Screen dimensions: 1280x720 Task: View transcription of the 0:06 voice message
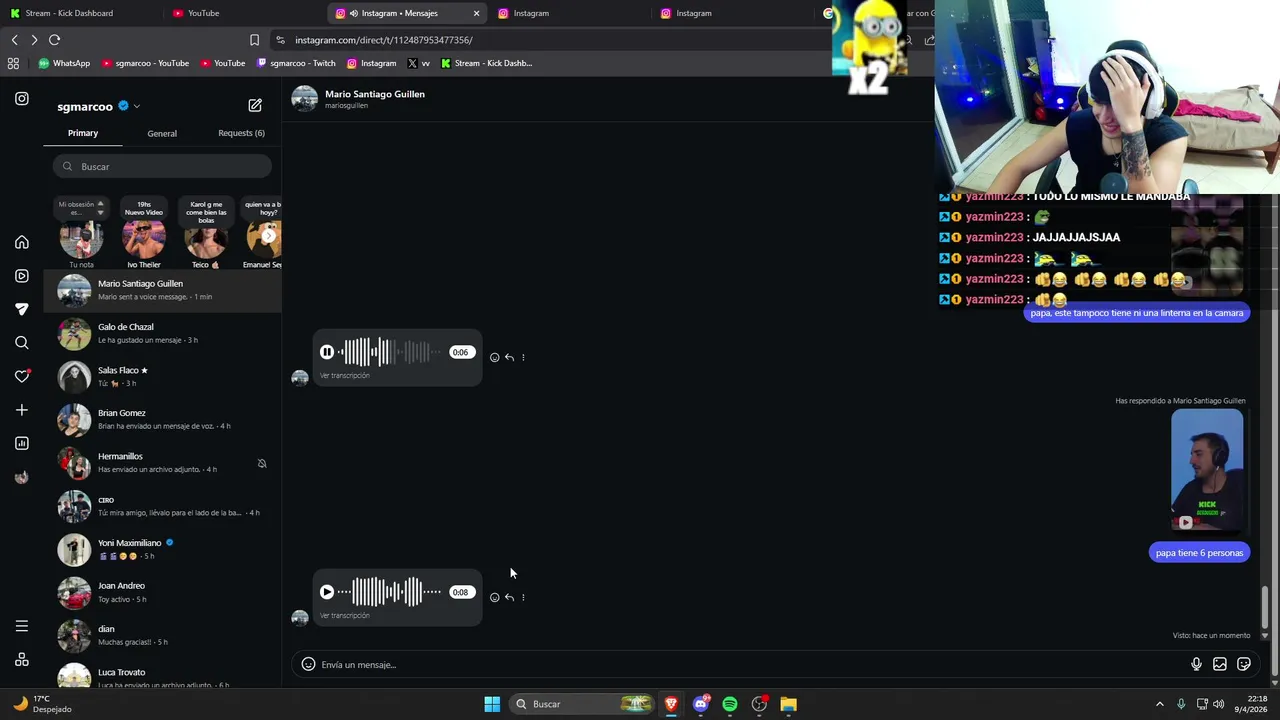[x=345, y=376]
